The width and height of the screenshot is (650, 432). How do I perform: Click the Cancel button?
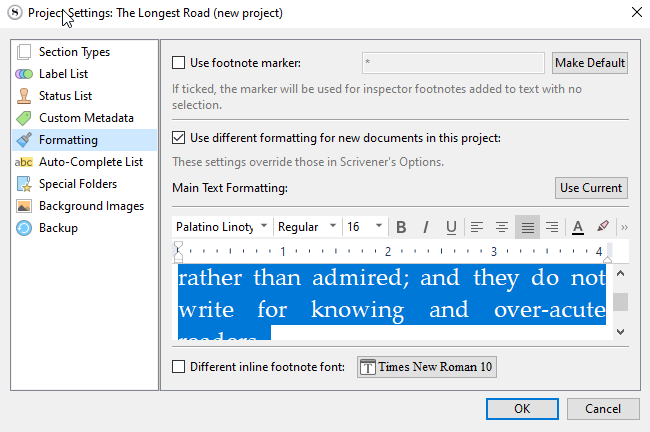[x=603, y=409]
